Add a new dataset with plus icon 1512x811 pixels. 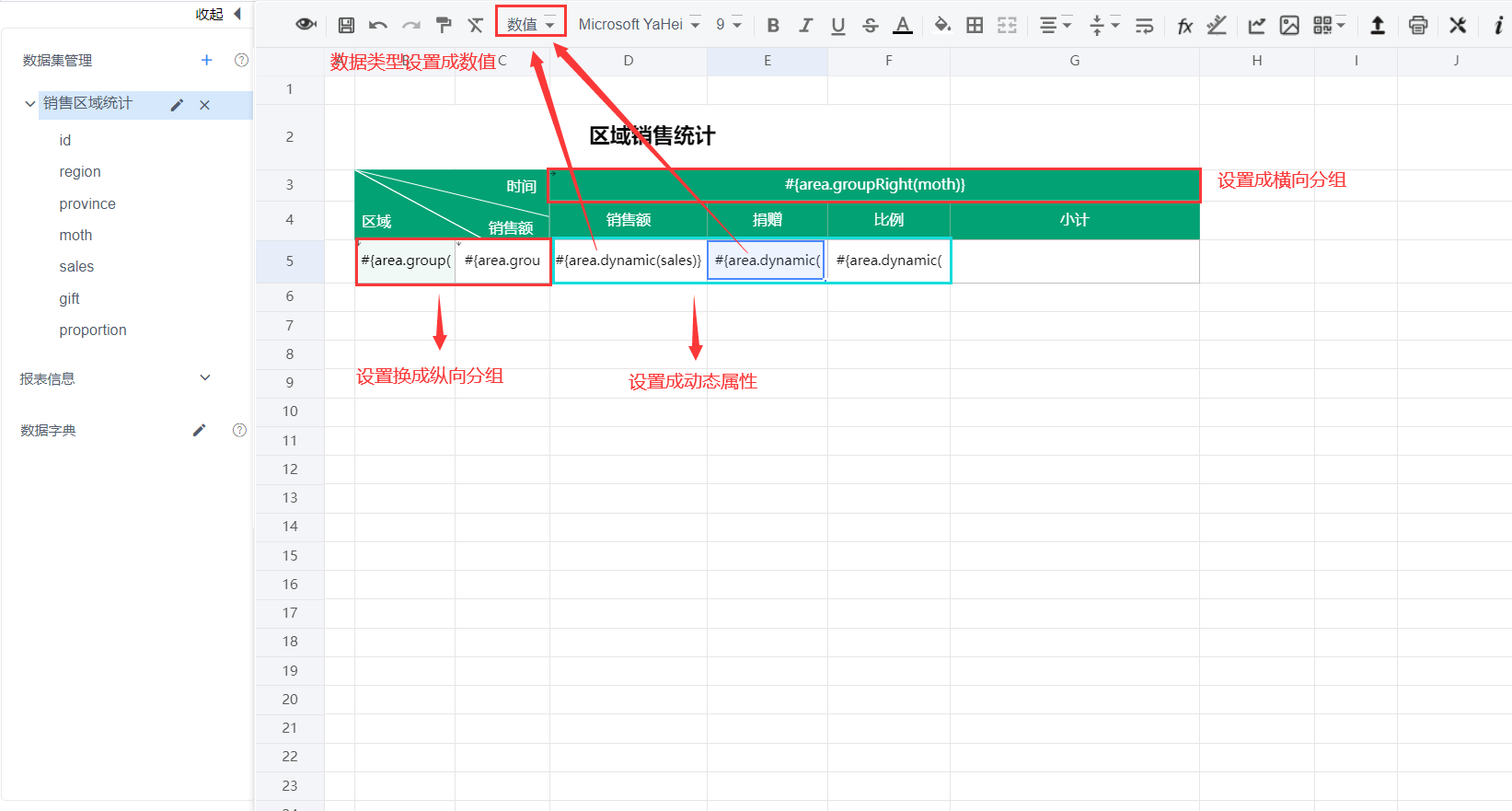(x=206, y=60)
